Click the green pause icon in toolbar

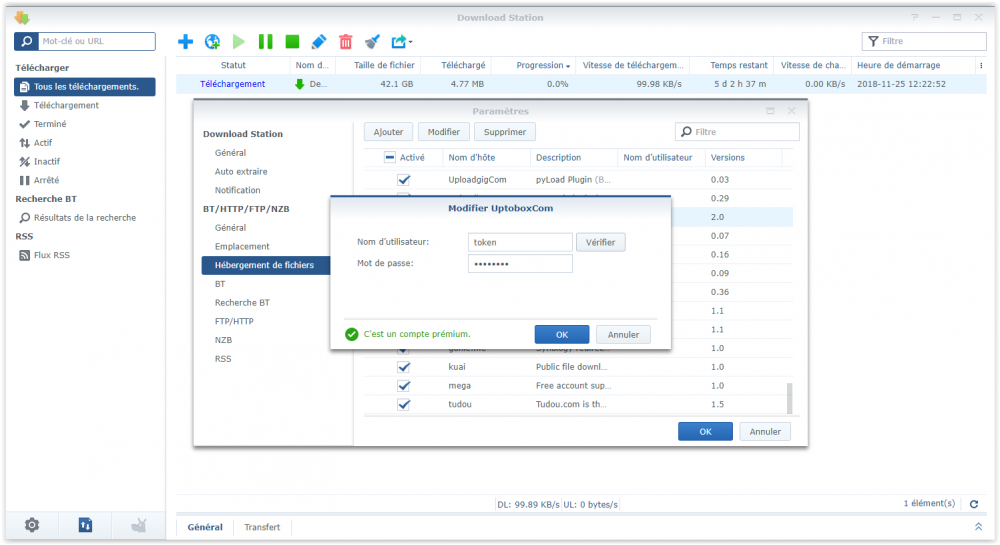pos(265,41)
